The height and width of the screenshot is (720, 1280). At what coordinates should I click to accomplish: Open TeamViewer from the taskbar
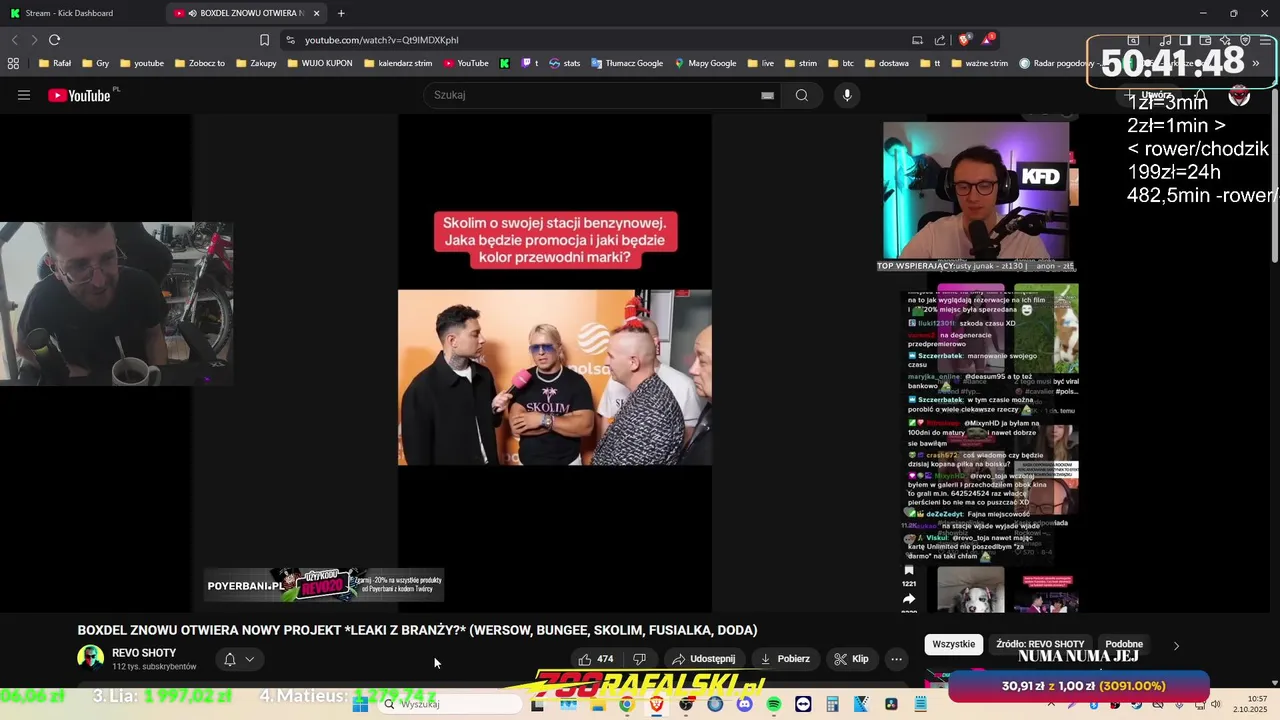[803, 704]
